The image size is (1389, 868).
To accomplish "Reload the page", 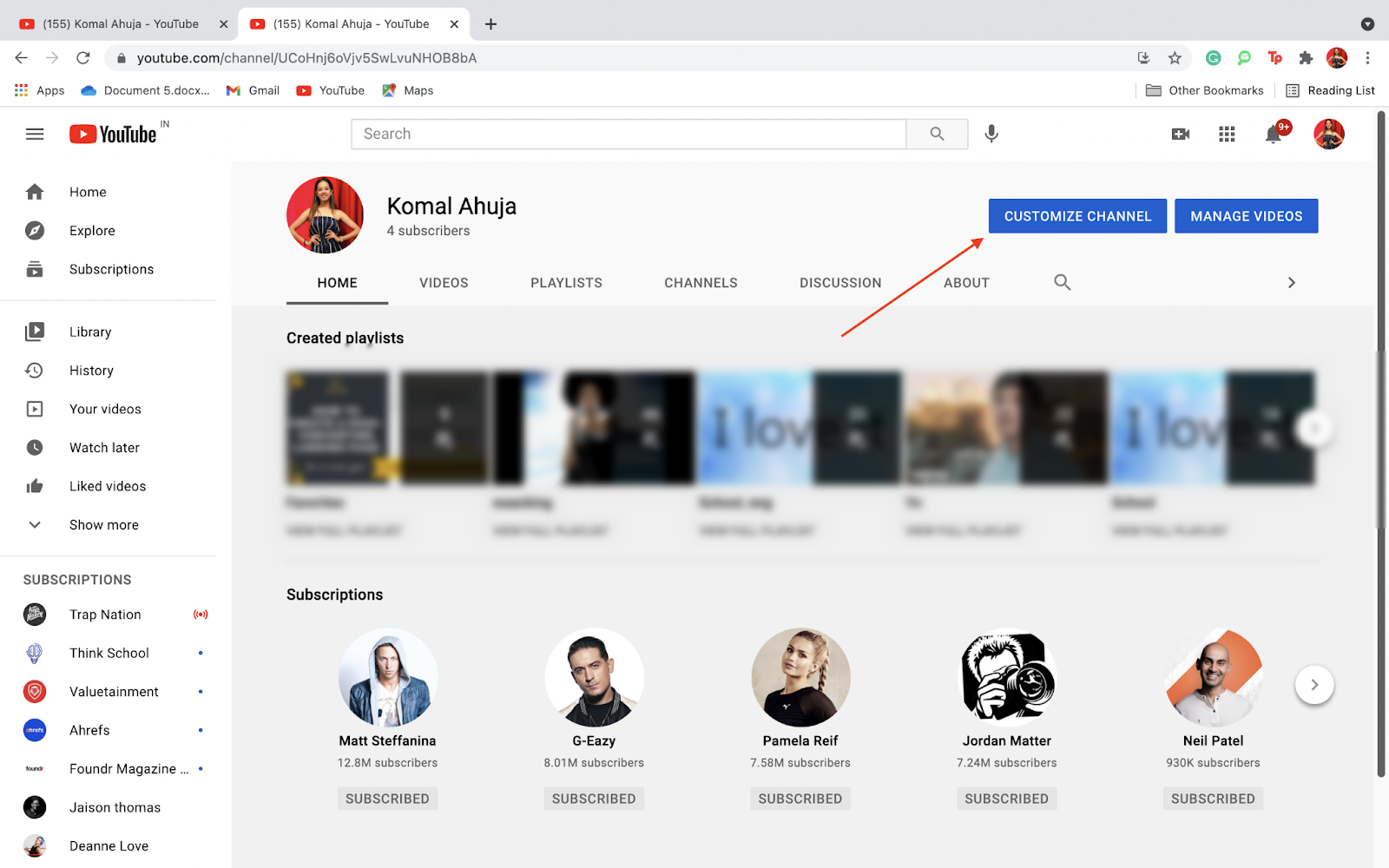I will 83,58.
